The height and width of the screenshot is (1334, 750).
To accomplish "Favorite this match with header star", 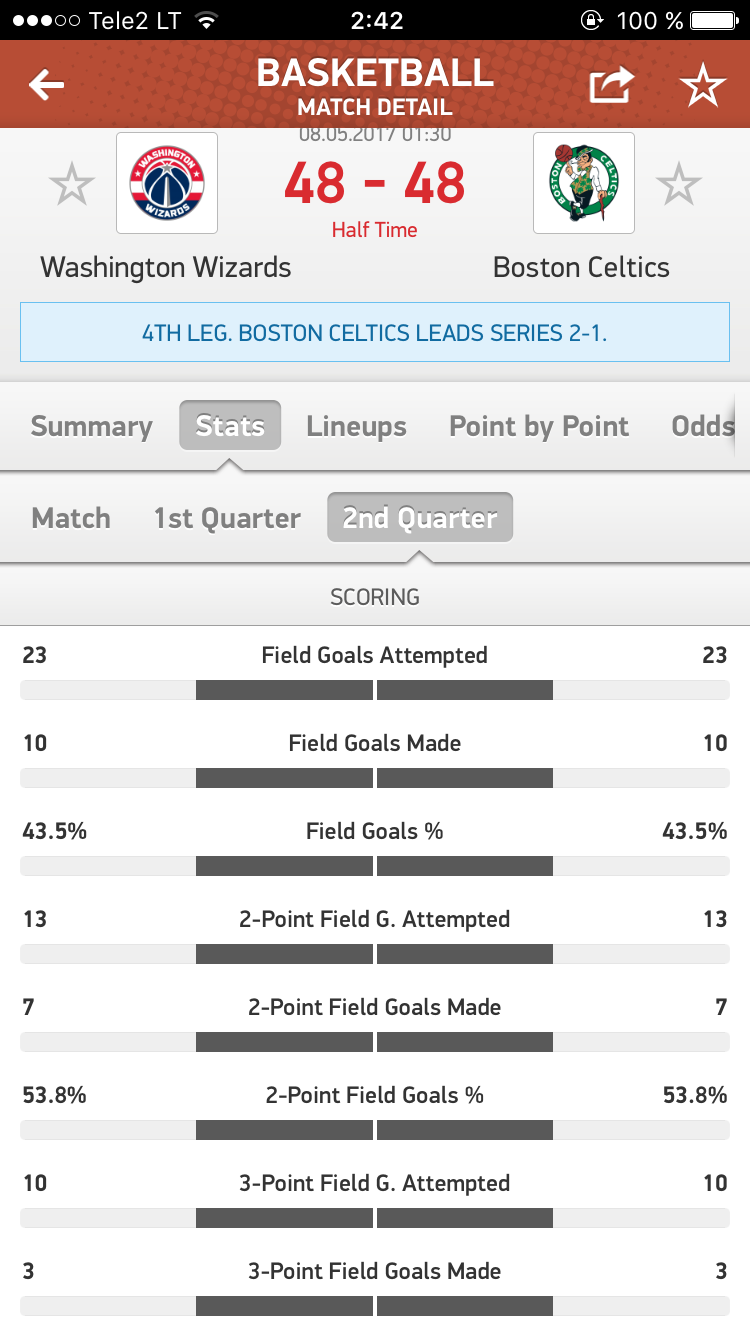I will (x=703, y=86).
